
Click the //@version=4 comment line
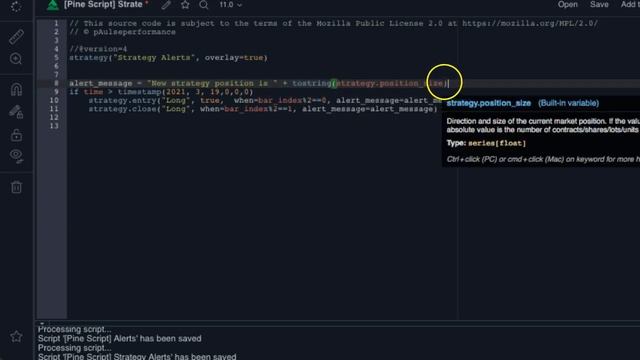98,49
